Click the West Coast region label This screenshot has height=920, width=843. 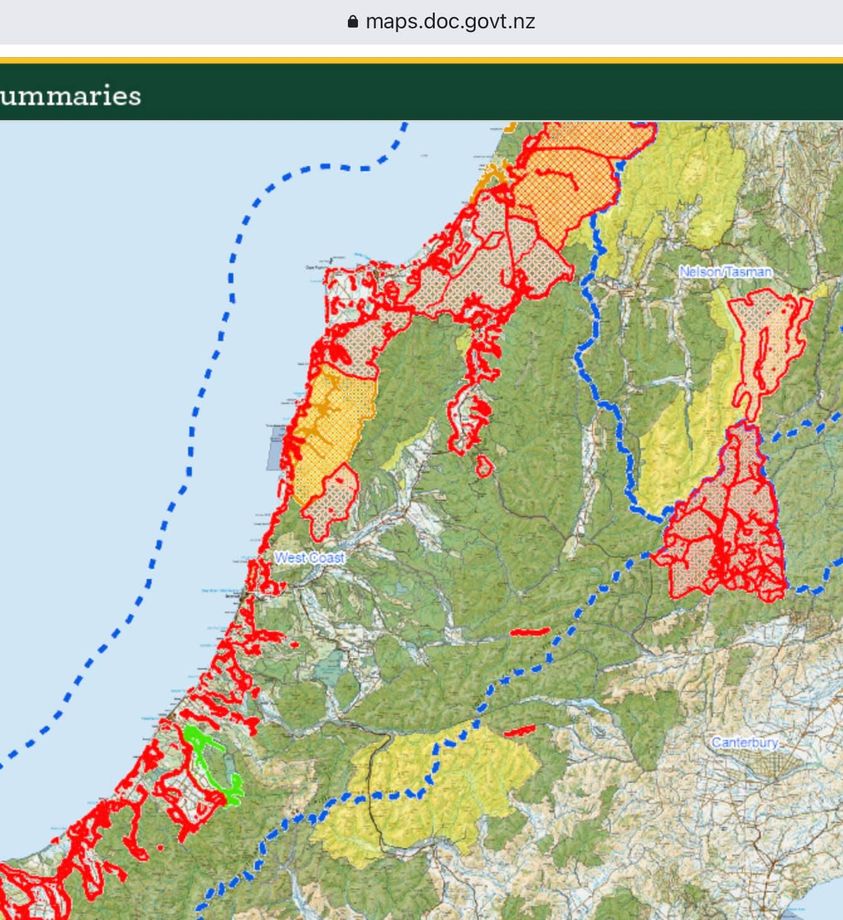309,557
